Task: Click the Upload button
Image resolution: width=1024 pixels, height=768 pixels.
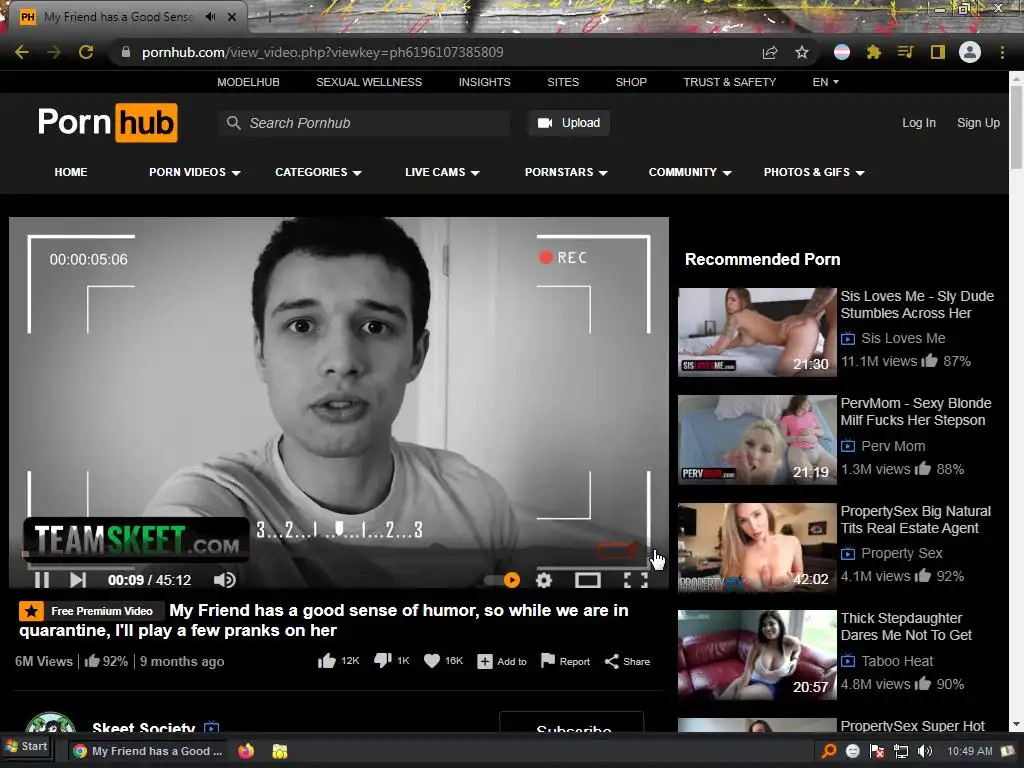Action: (569, 123)
